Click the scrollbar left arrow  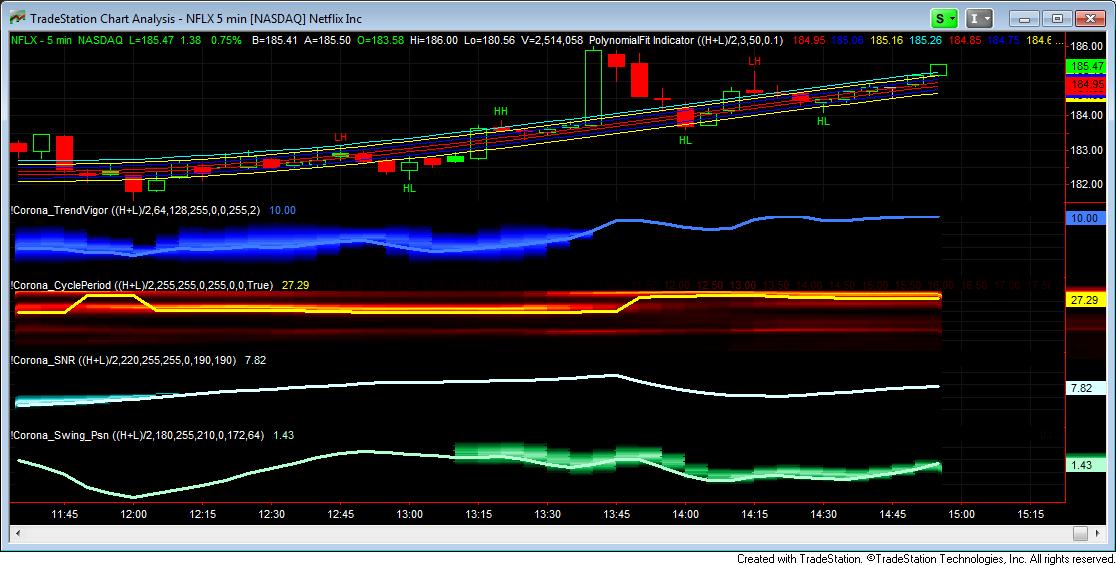[x=18, y=533]
